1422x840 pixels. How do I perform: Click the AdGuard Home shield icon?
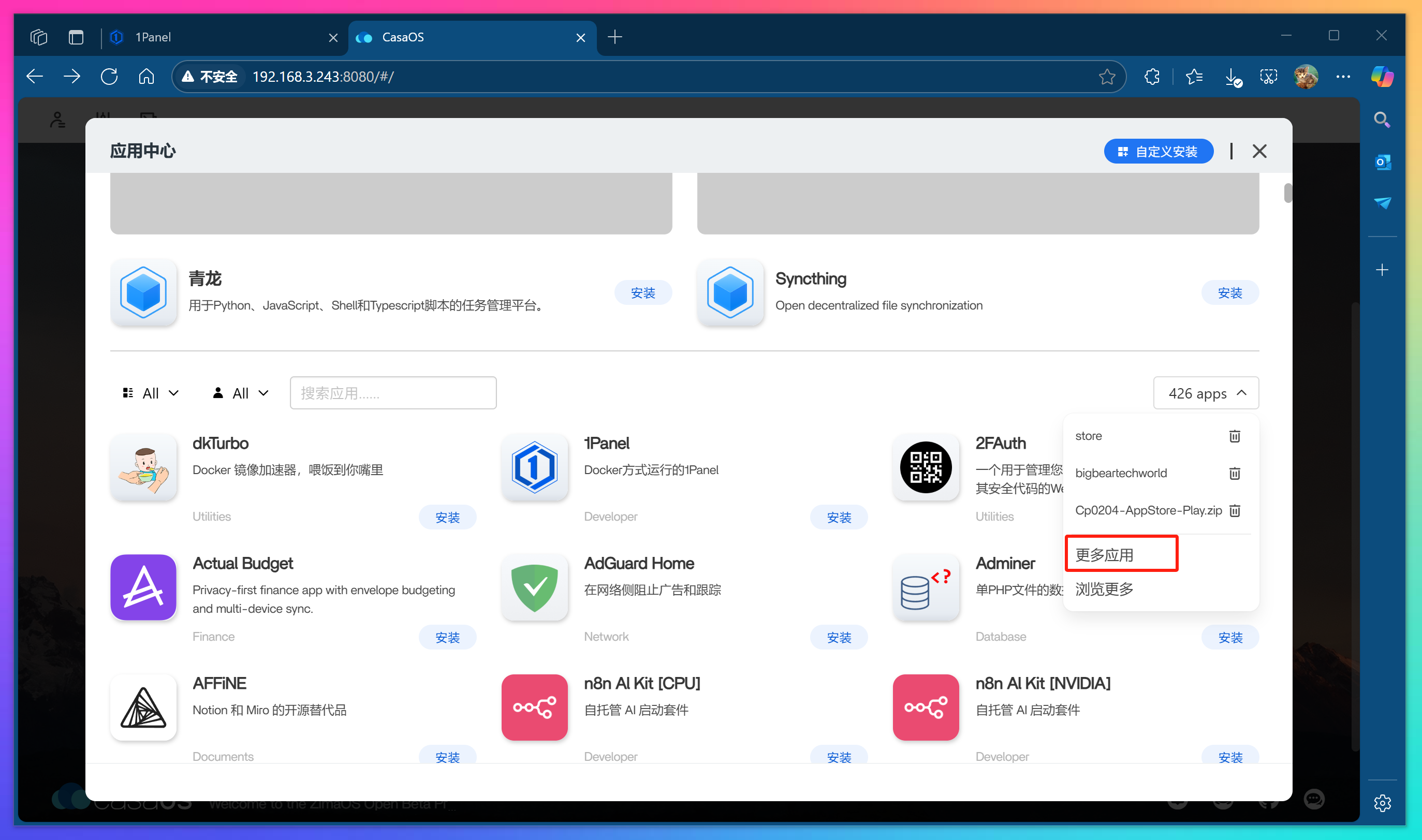click(534, 587)
